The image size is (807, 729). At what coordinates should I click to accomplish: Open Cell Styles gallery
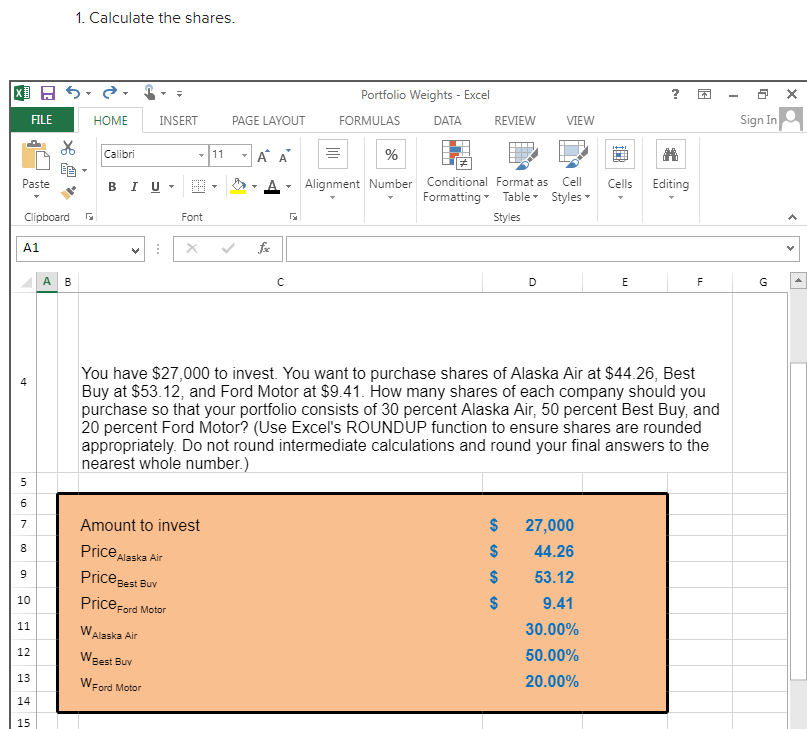(x=571, y=171)
